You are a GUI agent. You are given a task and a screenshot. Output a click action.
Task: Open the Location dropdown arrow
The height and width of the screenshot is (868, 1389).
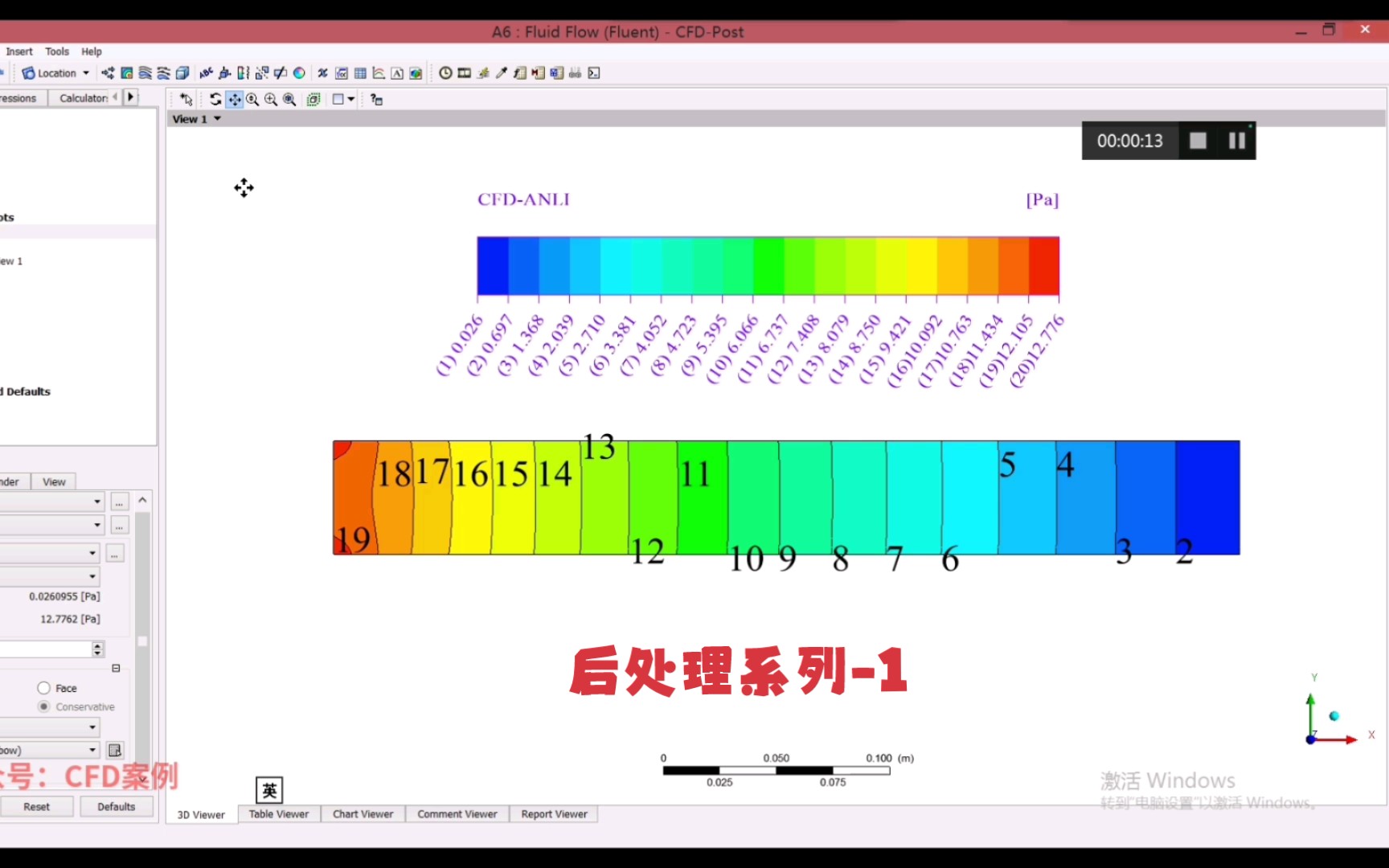[x=86, y=73]
